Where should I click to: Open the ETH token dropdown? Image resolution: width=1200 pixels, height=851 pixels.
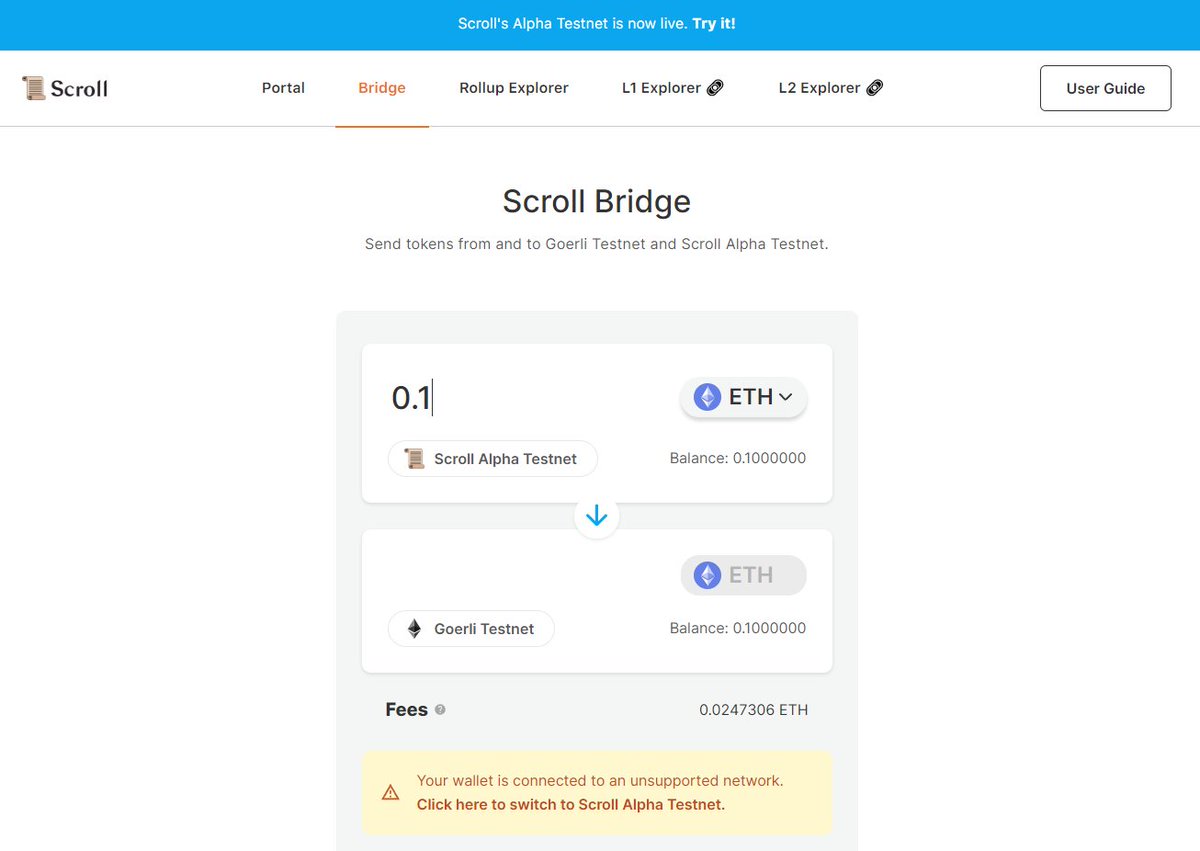(x=743, y=397)
